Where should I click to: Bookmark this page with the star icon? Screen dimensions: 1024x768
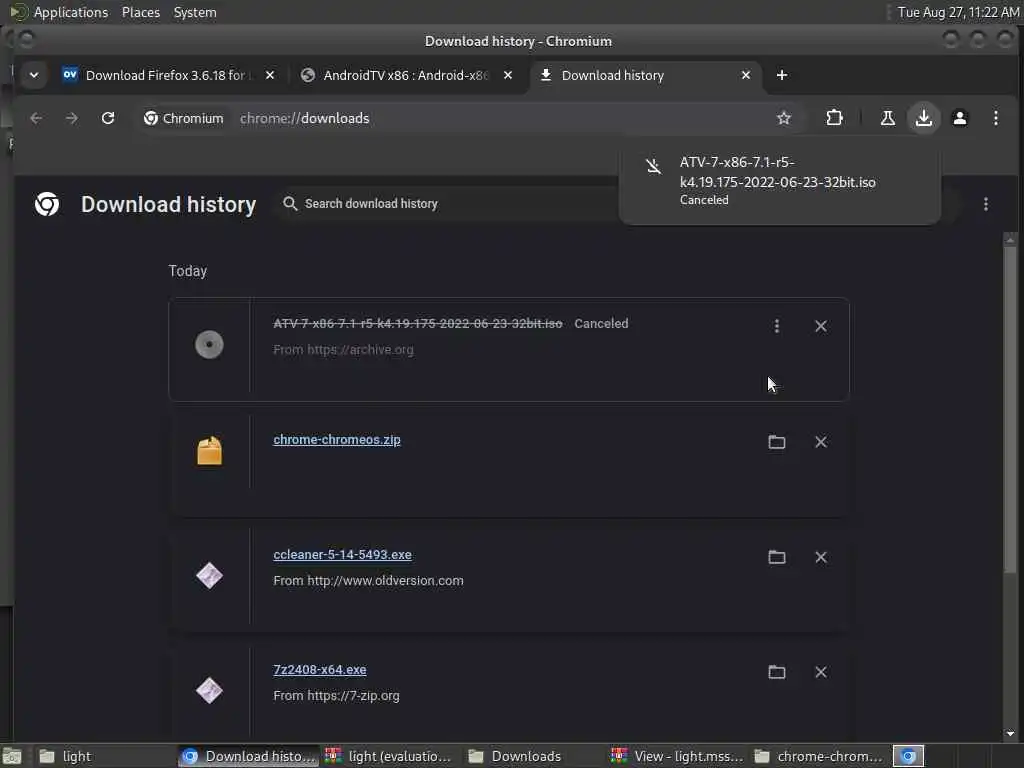tap(784, 118)
